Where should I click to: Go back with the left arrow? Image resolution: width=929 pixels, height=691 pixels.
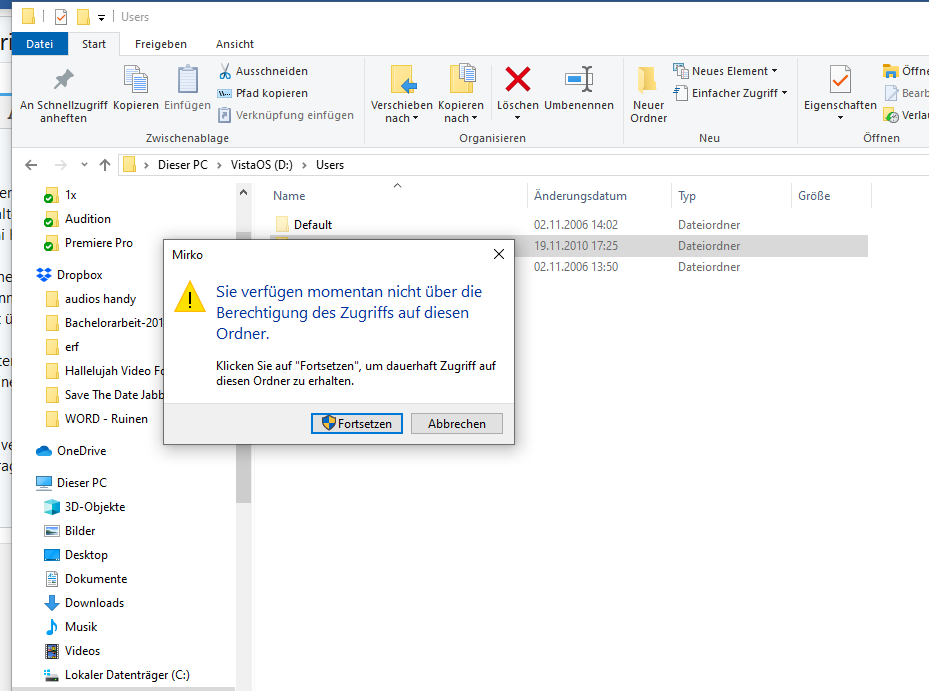point(31,165)
